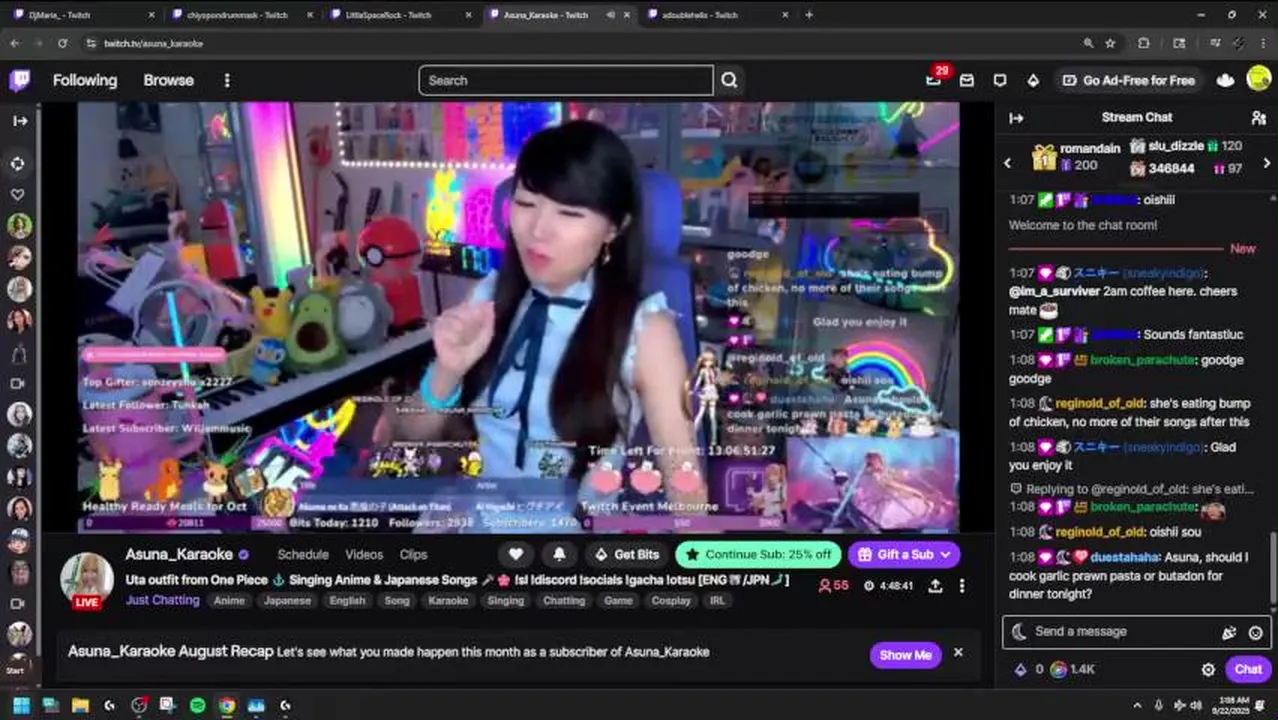Open the channel Videos tab

pos(364,554)
